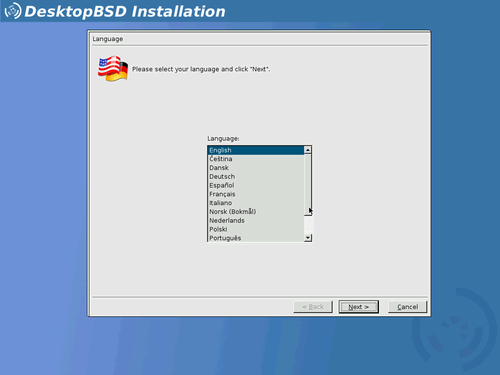Click the Next button

tap(358, 307)
